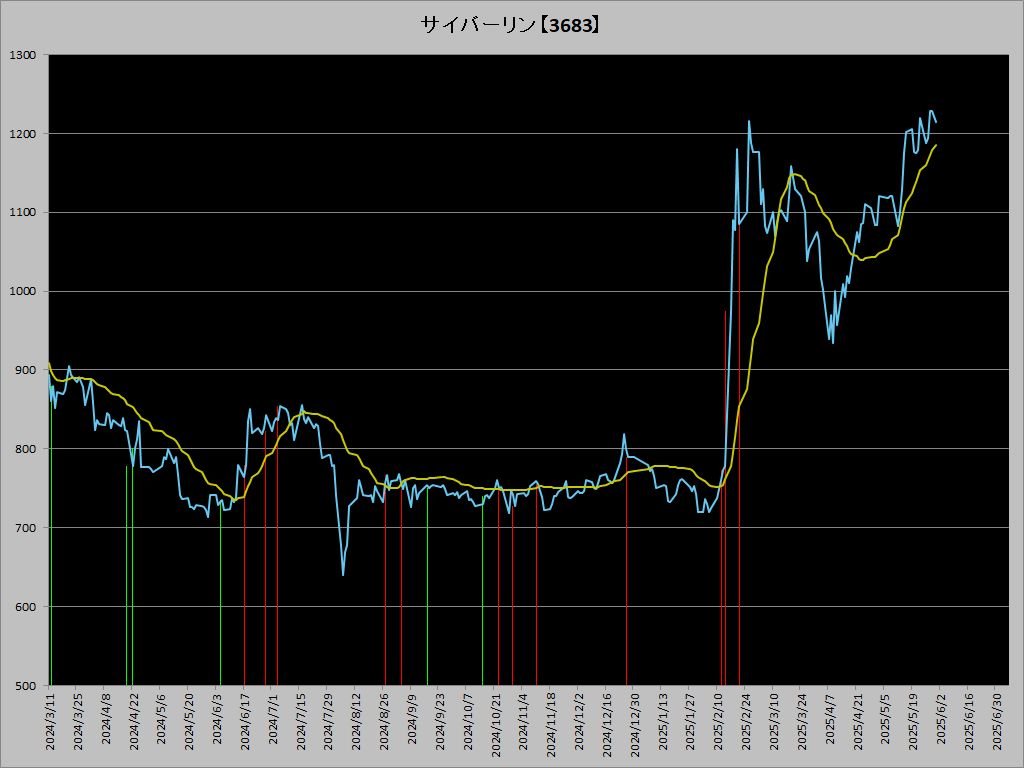Click the 2024/5/6 date label
Screen dimensions: 1024x768
click(x=161, y=717)
